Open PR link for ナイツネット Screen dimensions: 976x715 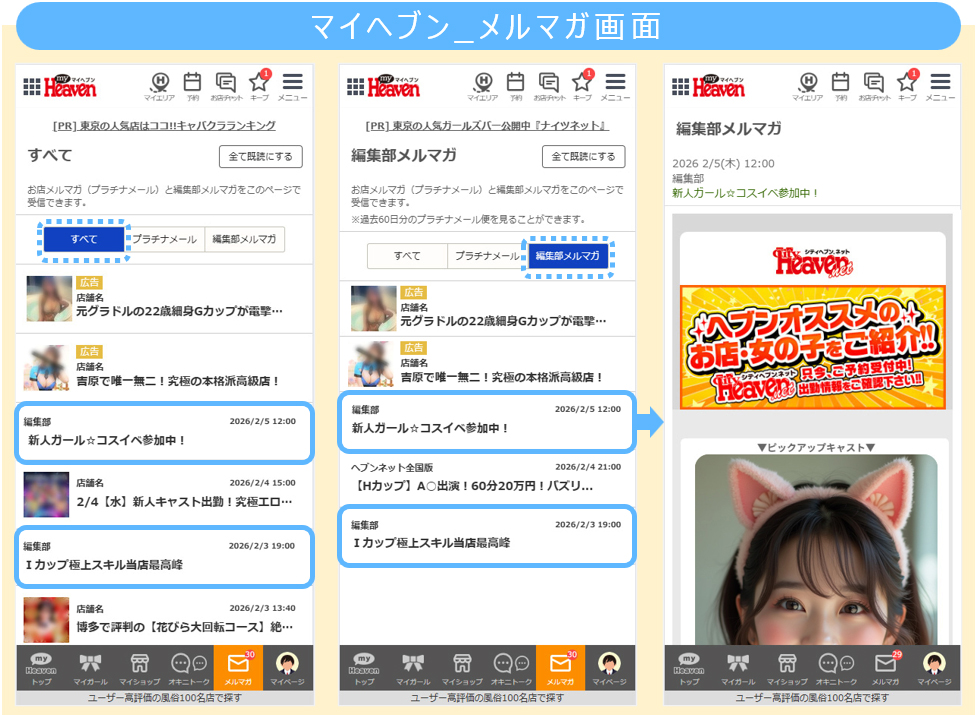coord(487,126)
